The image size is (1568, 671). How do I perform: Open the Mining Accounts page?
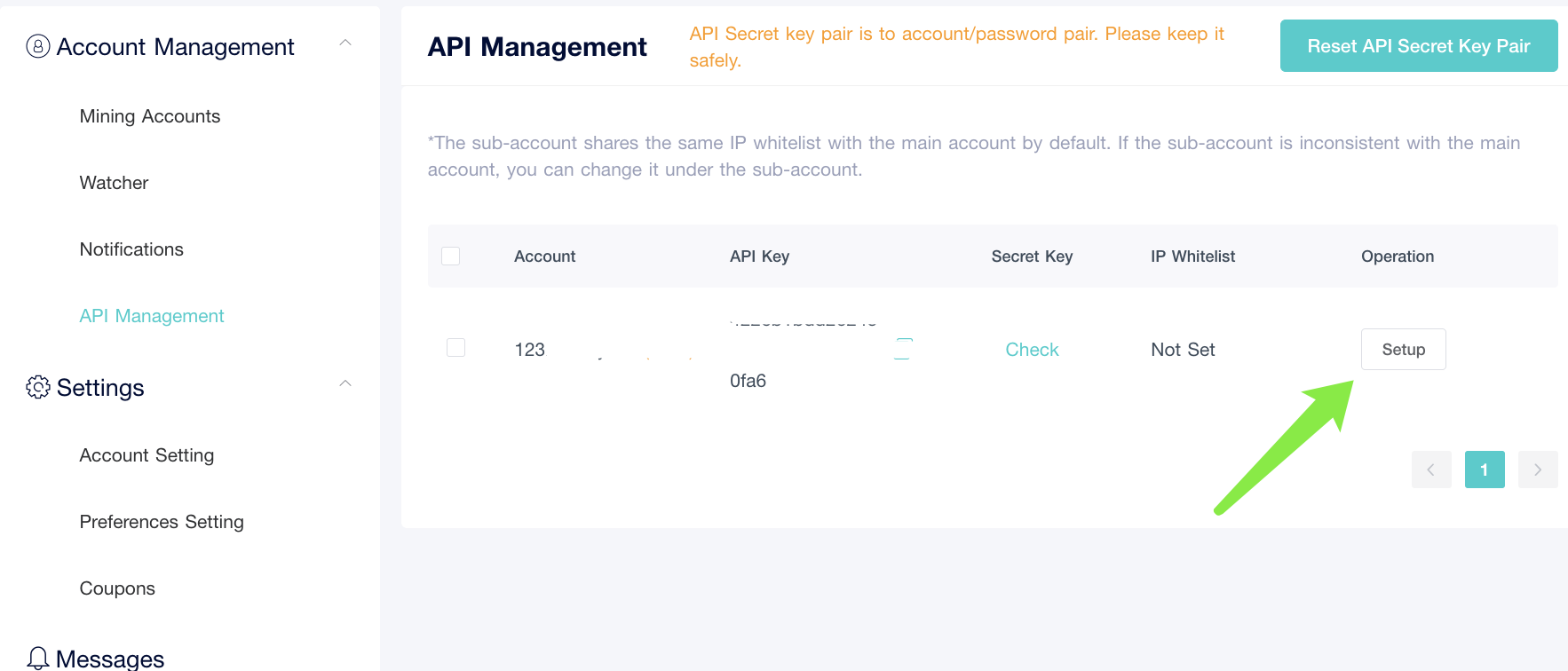[x=149, y=115]
